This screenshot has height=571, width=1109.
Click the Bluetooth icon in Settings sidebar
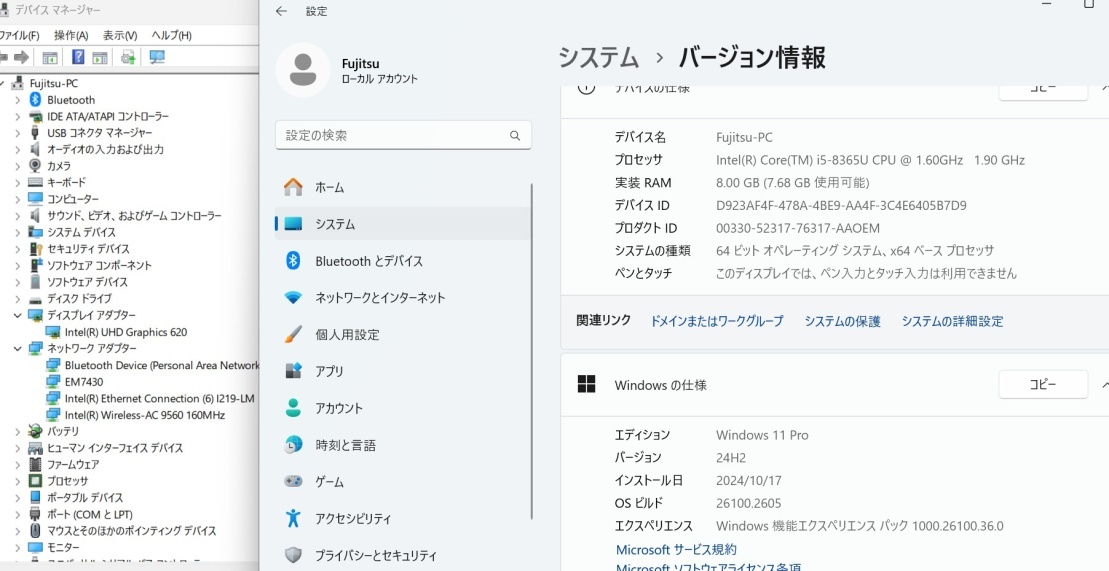(293, 261)
